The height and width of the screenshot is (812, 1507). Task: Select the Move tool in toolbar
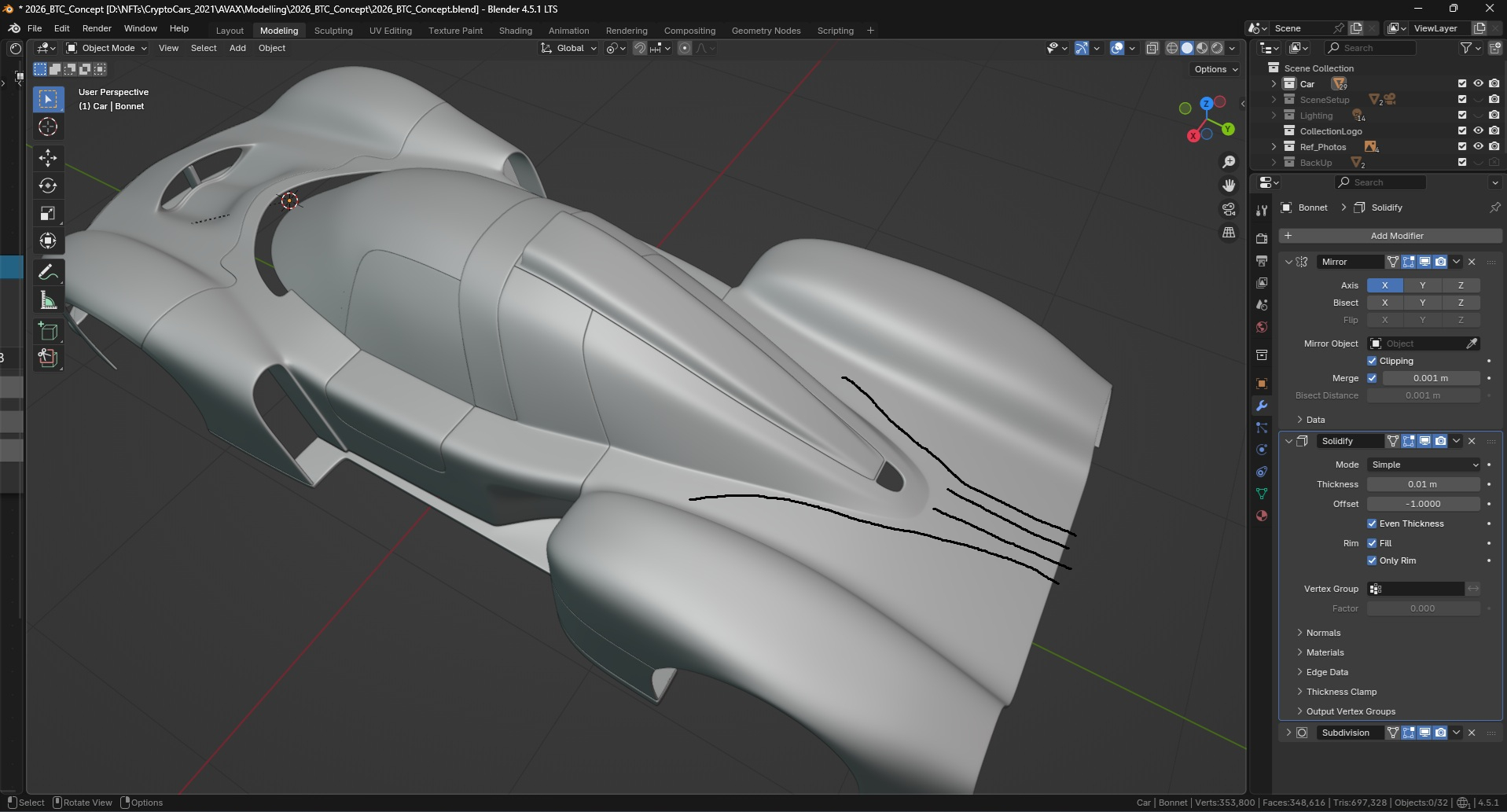pos(48,157)
